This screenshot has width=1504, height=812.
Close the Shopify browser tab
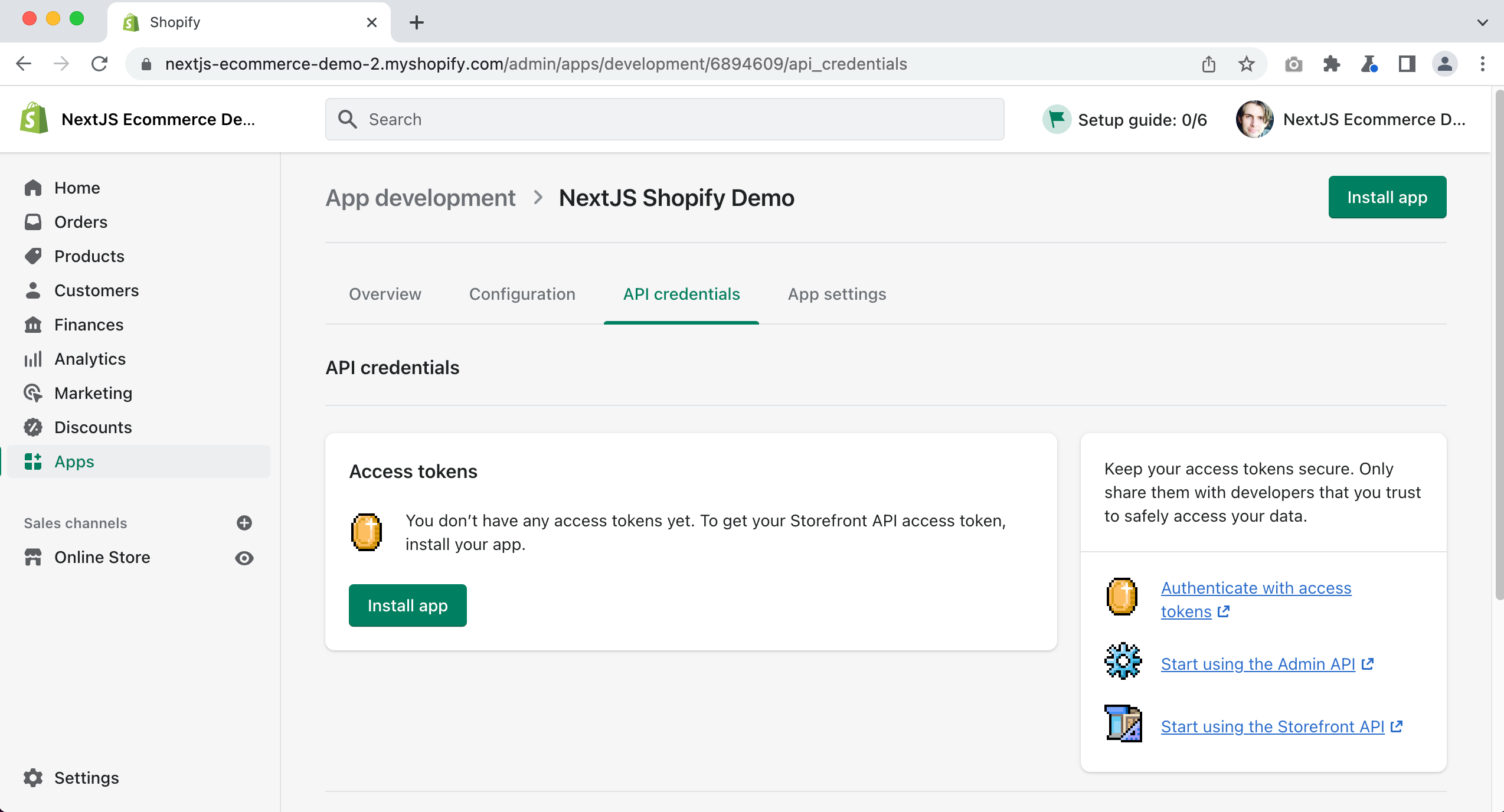pos(372,22)
